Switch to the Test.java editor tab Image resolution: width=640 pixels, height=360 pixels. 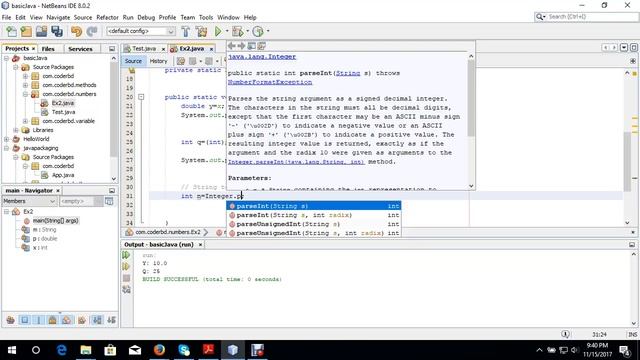pyautogui.click(x=144, y=49)
